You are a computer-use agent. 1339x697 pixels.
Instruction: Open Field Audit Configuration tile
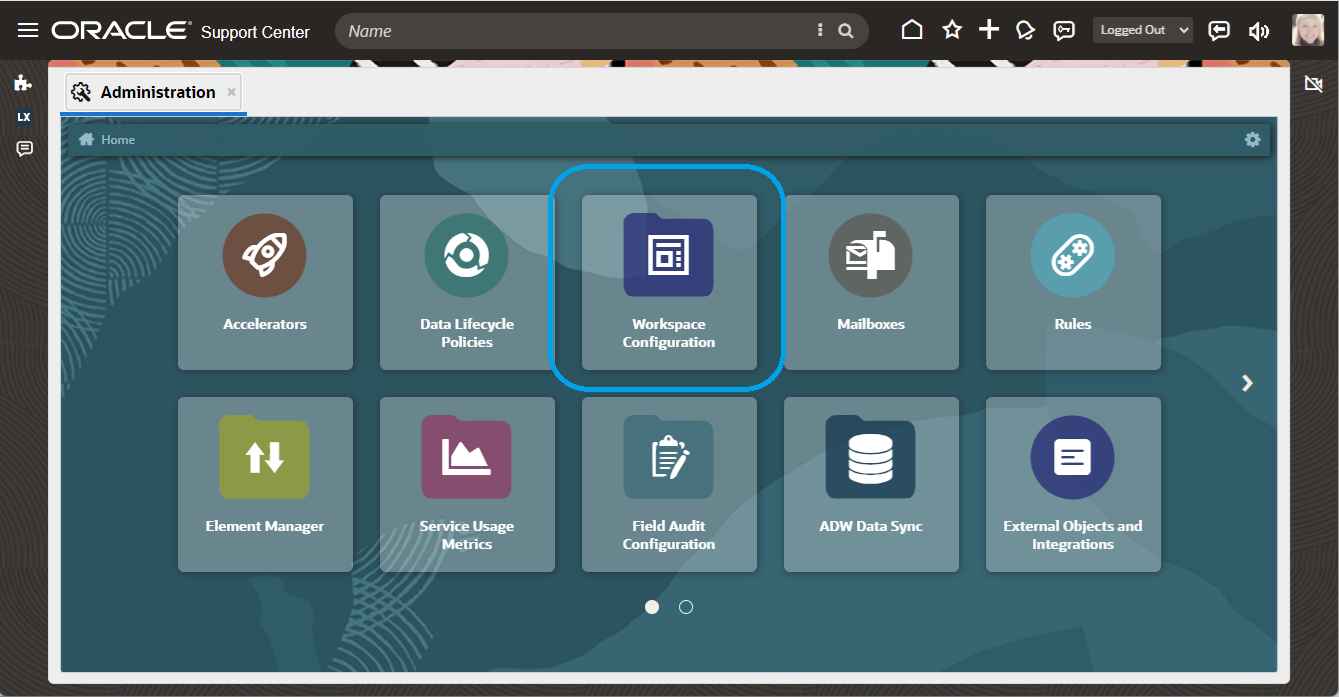coord(669,485)
